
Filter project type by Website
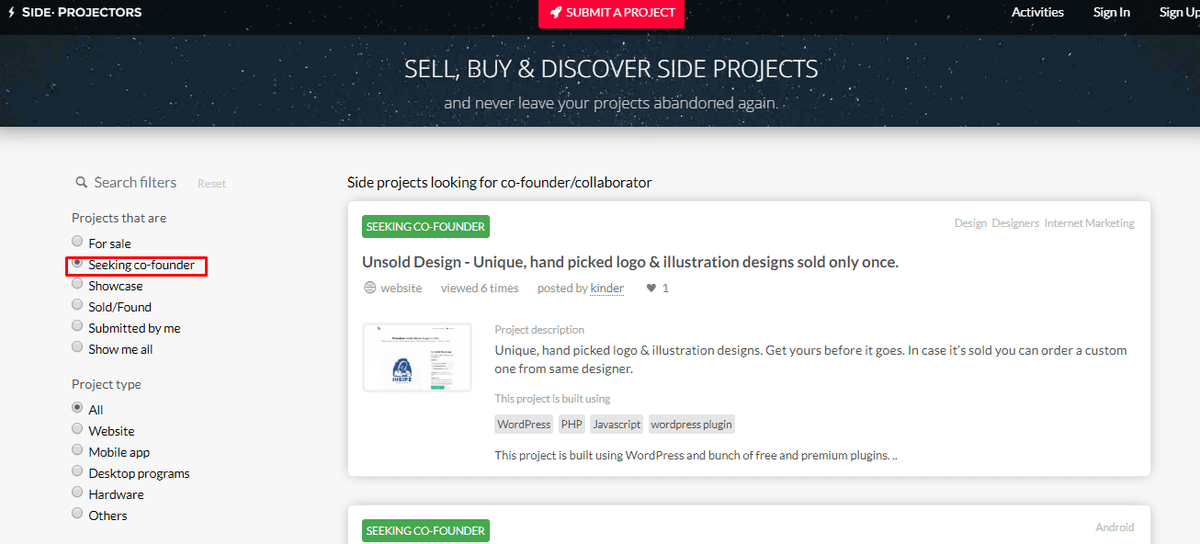[77, 429]
